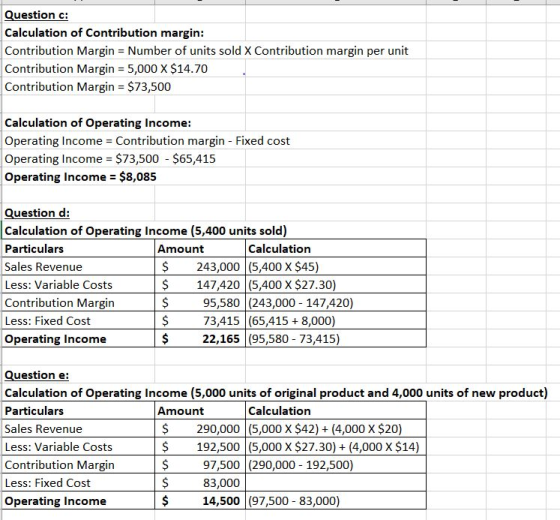560x520 pixels.
Task: Click 'Calculation of Operating Income:' heading
Action: tap(98, 123)
